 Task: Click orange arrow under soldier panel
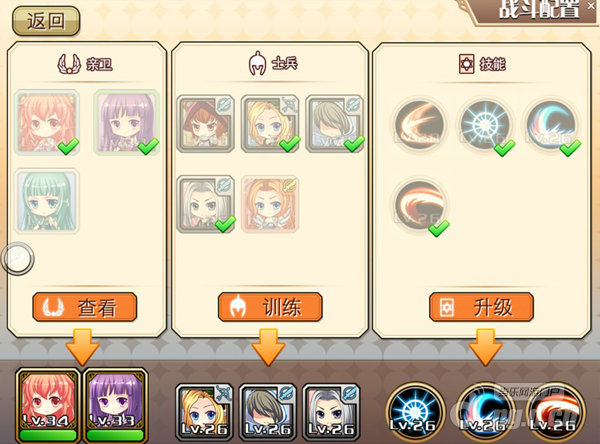click(268, 347)
